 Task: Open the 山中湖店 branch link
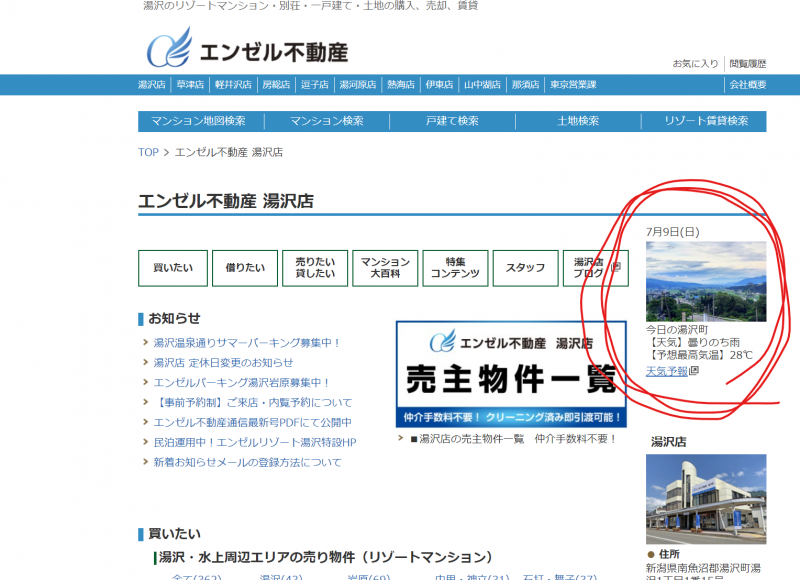pyautogui.click(x=482, y=85)
